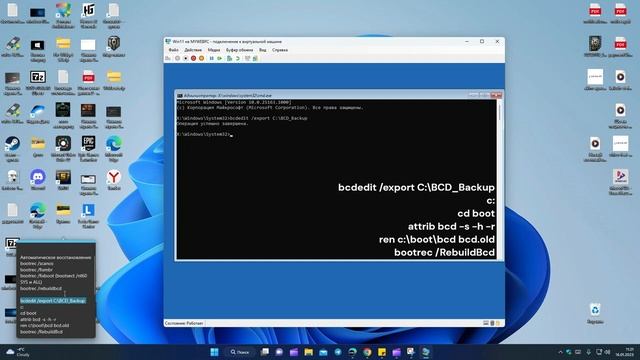
Task: Click the microphone tray icon
Action: pyautogui.click(x=589, y=352)
